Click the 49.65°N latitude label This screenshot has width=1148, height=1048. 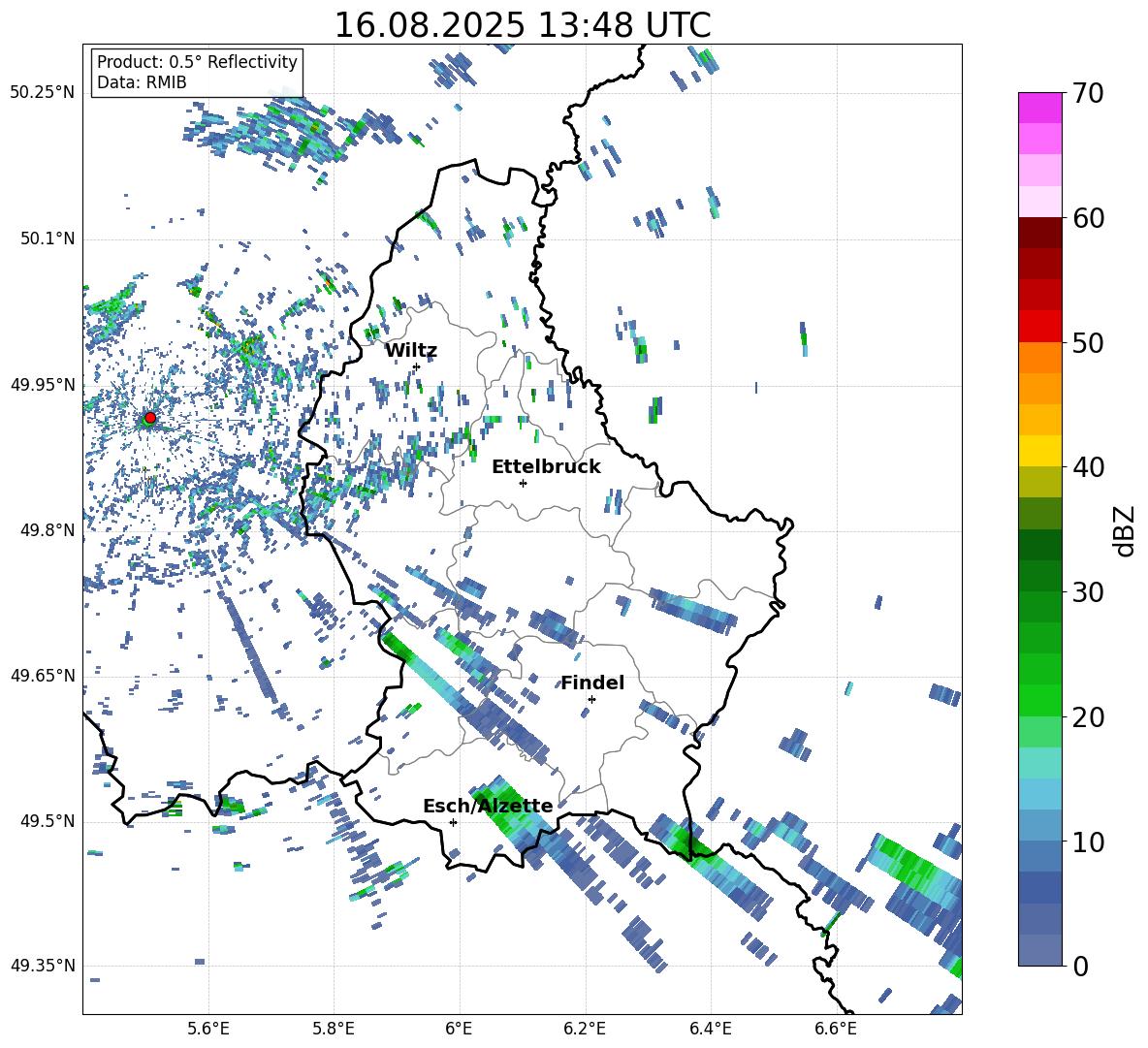(x=43, y=675)
